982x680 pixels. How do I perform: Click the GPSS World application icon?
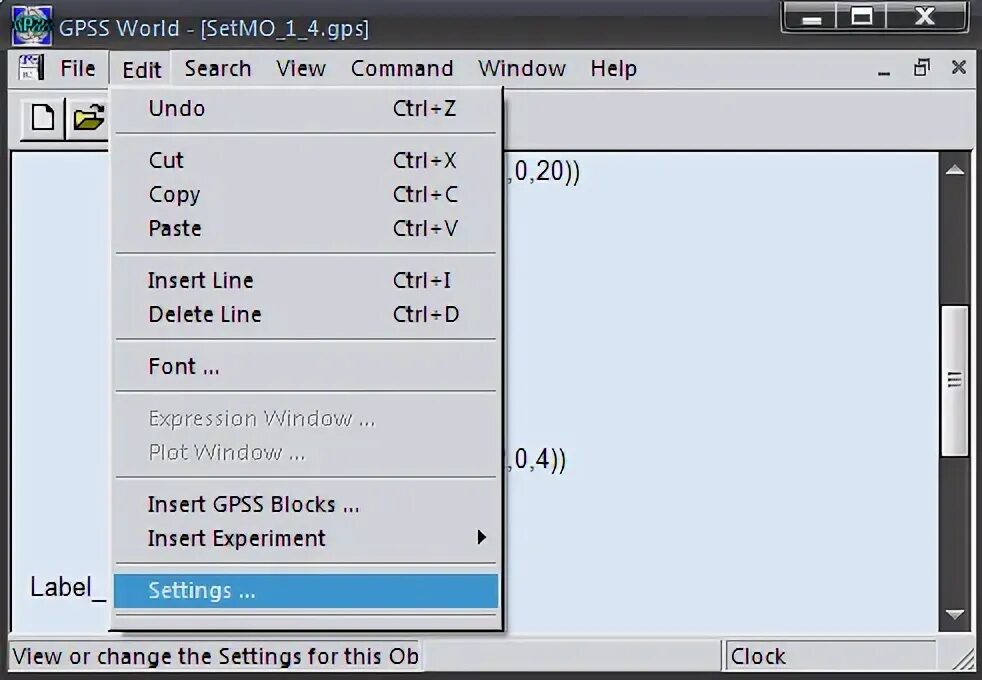pos(32,26)
